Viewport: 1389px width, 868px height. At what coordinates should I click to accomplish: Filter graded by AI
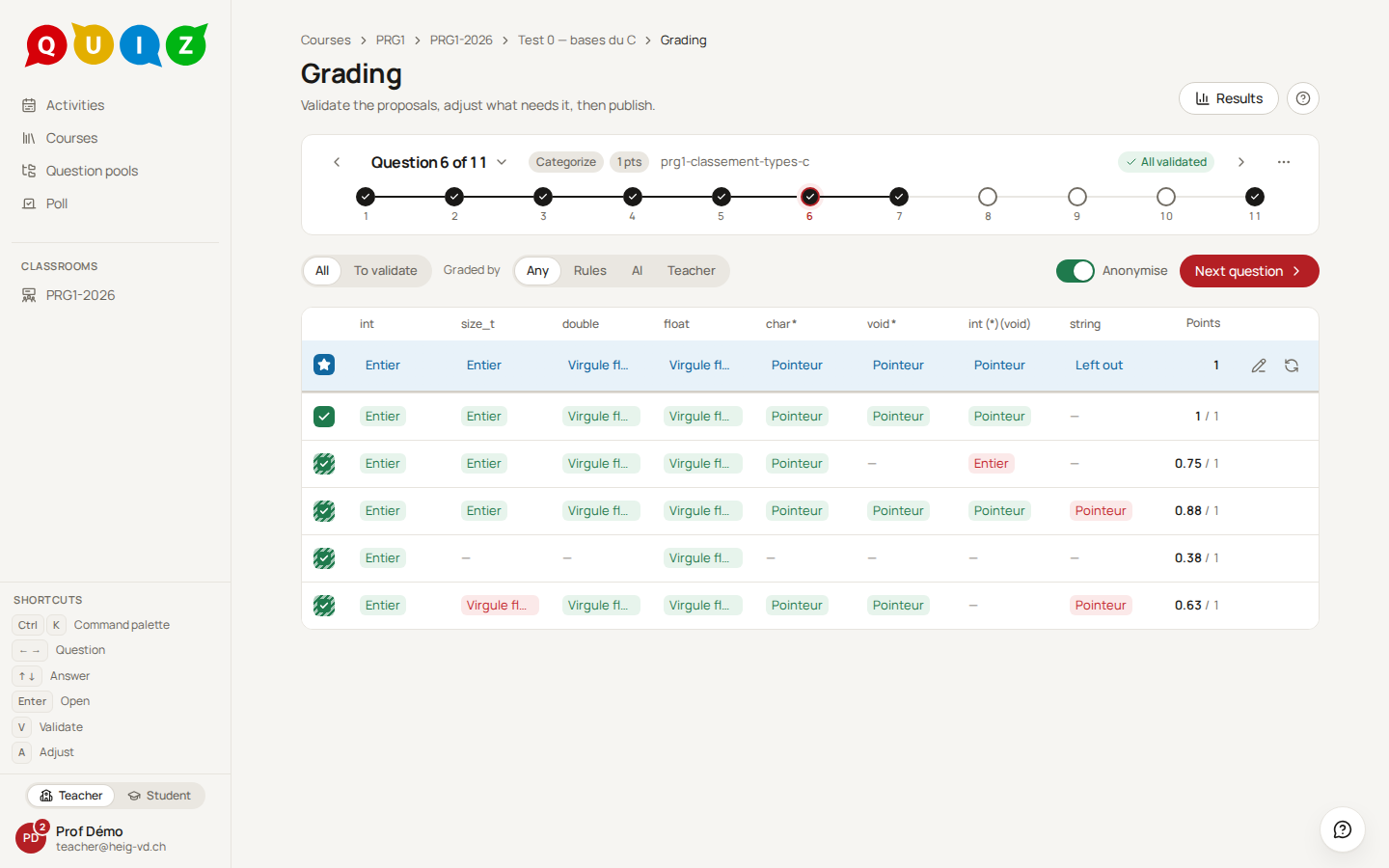pos(637,271)
